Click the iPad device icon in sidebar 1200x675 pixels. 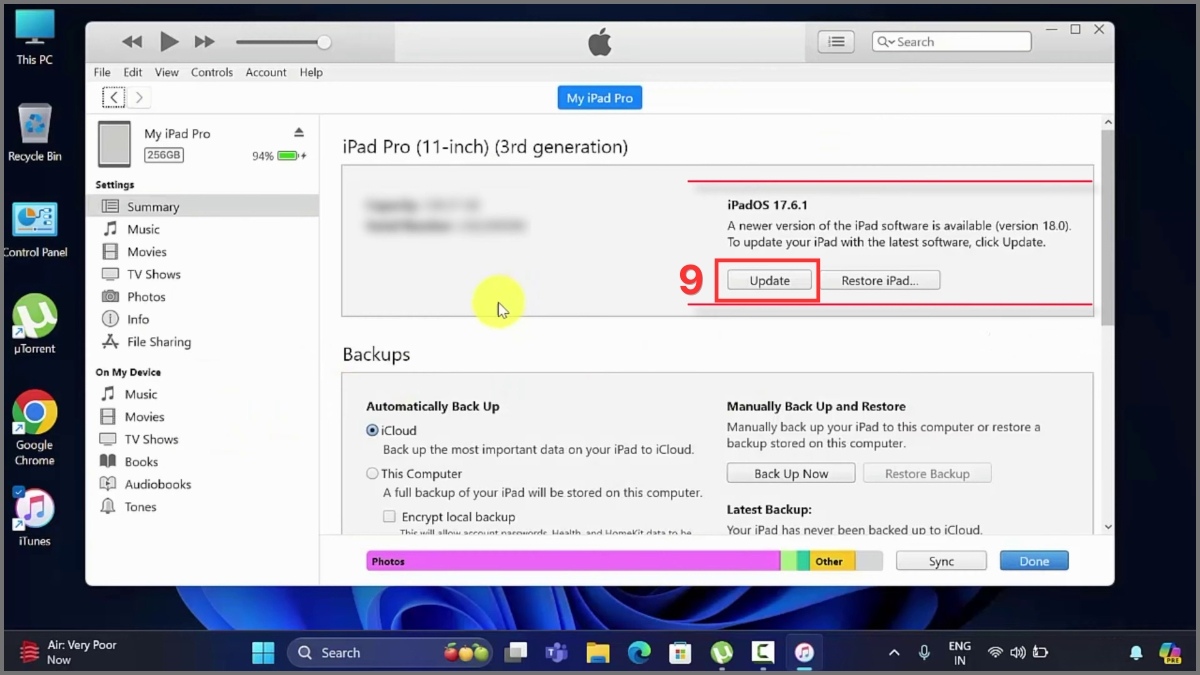point(114,144)
